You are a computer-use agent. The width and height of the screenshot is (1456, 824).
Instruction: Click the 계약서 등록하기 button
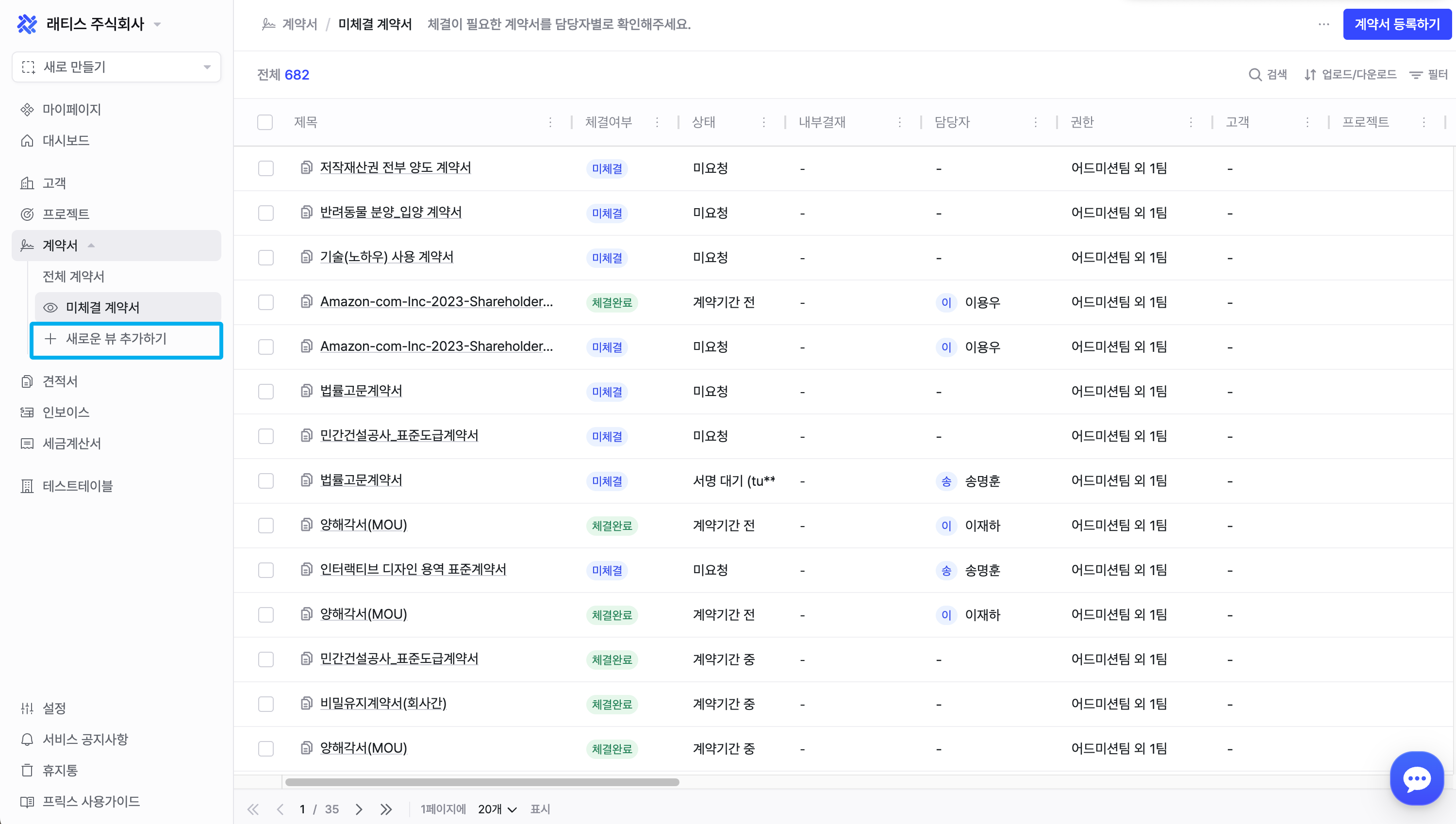[1397, 24]
